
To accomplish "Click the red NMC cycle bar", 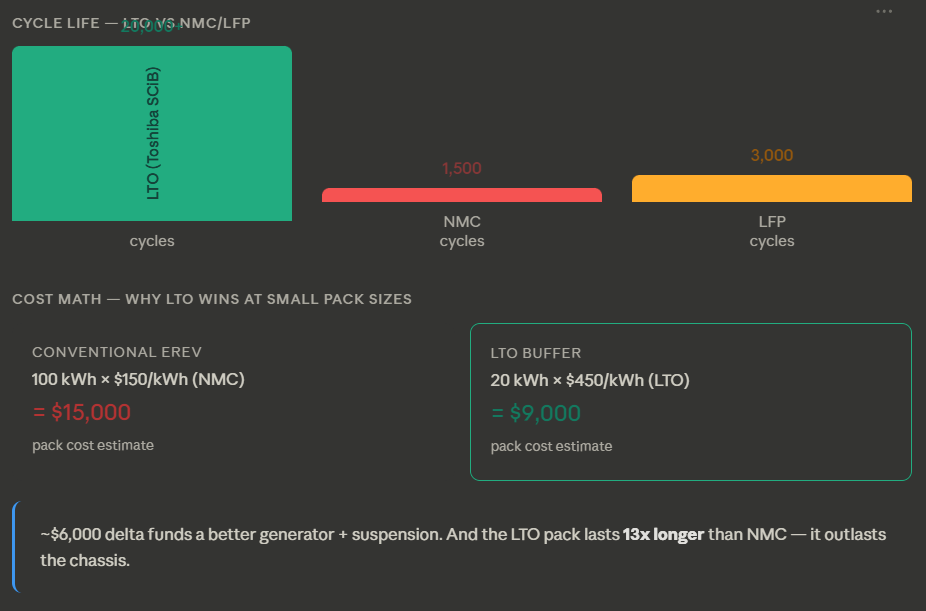I will (461, 195).
